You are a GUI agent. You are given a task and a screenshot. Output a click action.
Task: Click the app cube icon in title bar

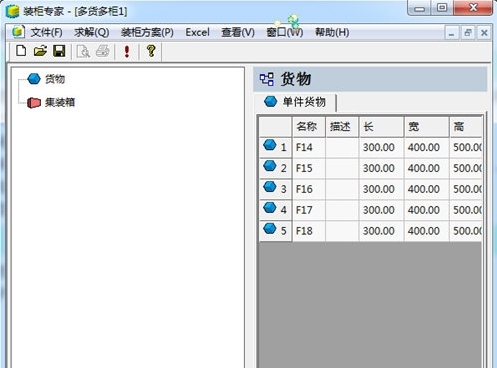pos(13,11)
